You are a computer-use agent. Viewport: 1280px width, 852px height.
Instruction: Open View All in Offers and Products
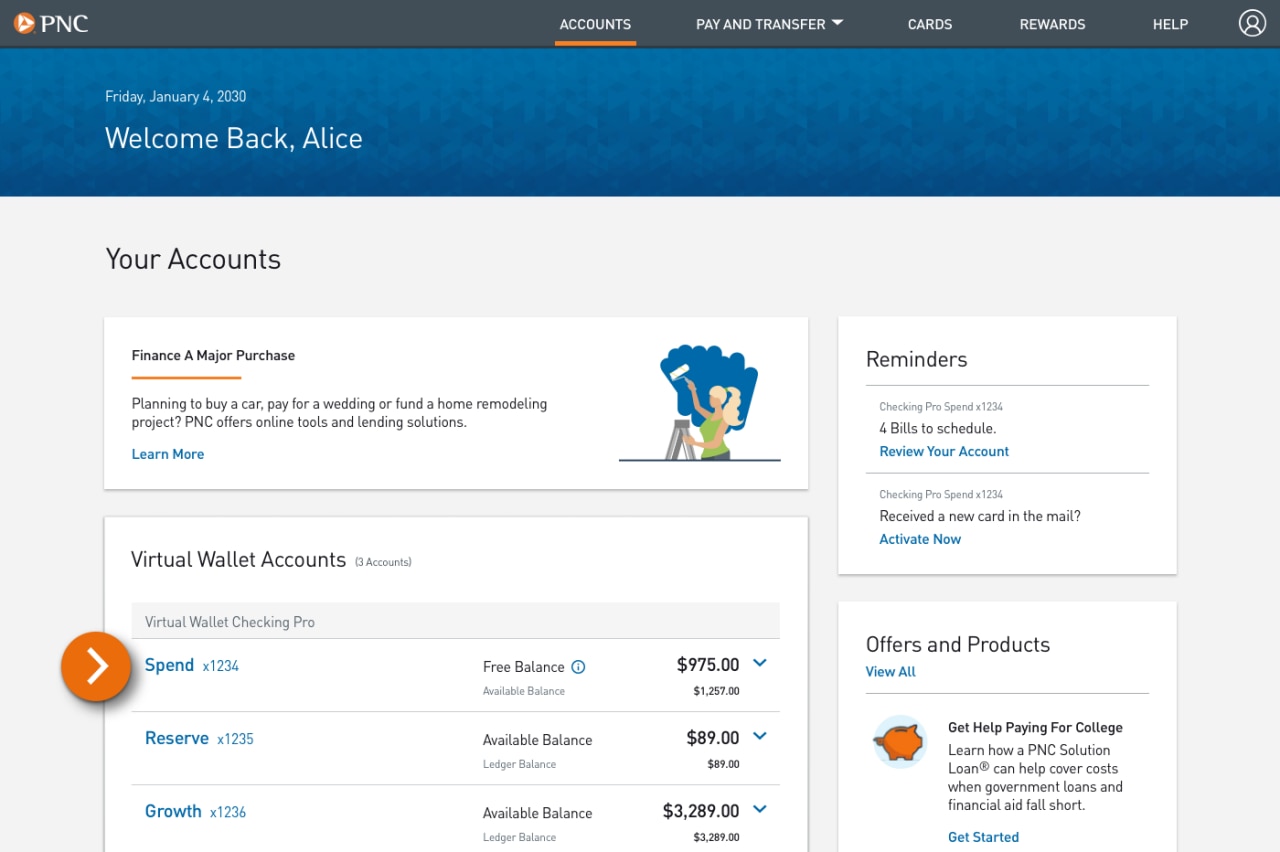click(890, 671)
